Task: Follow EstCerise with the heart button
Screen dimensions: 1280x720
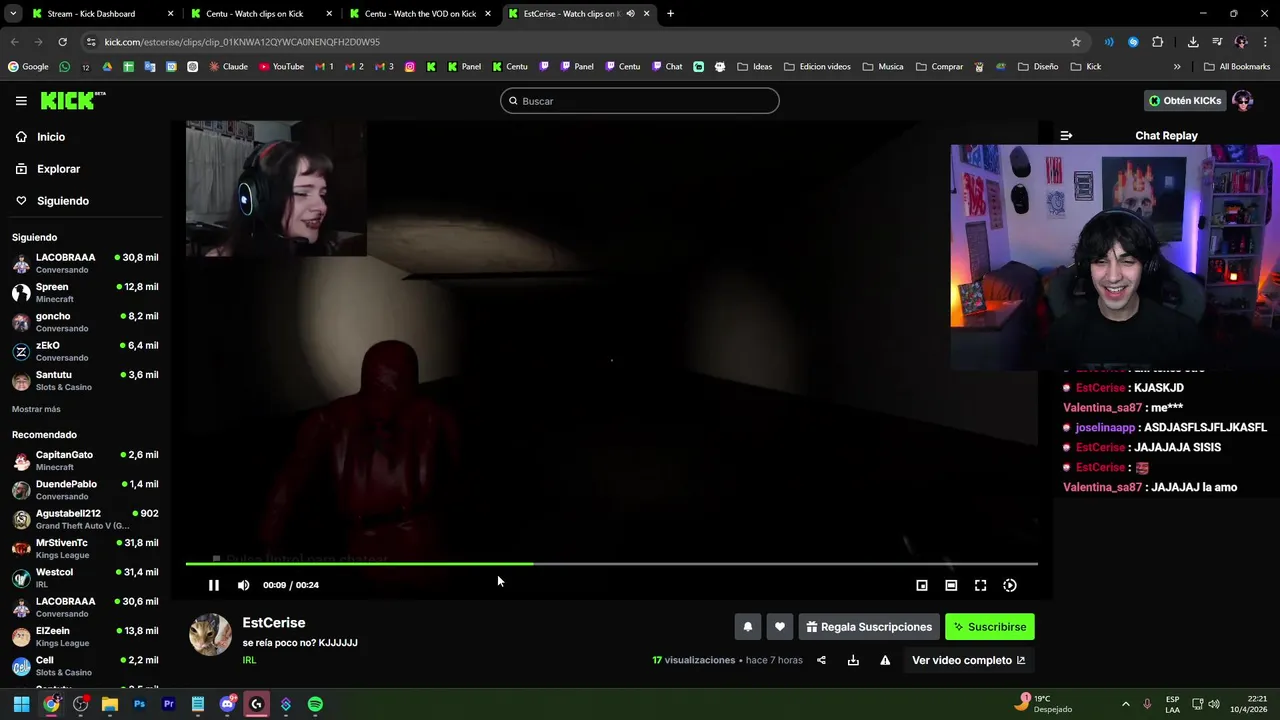Action: 780,627
